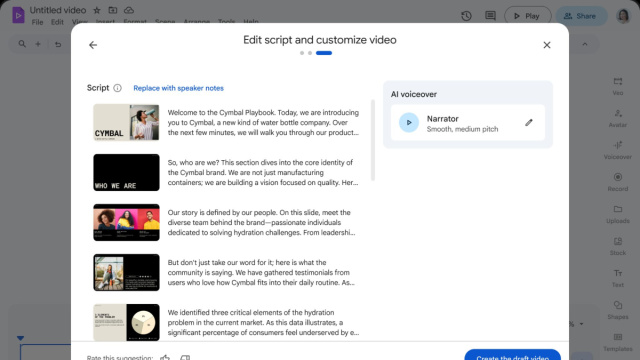Play Narrator voice preview
Image resolution: width=640 pixels, height=360 pixels.
pyautogui.click(x=409, y=122)
